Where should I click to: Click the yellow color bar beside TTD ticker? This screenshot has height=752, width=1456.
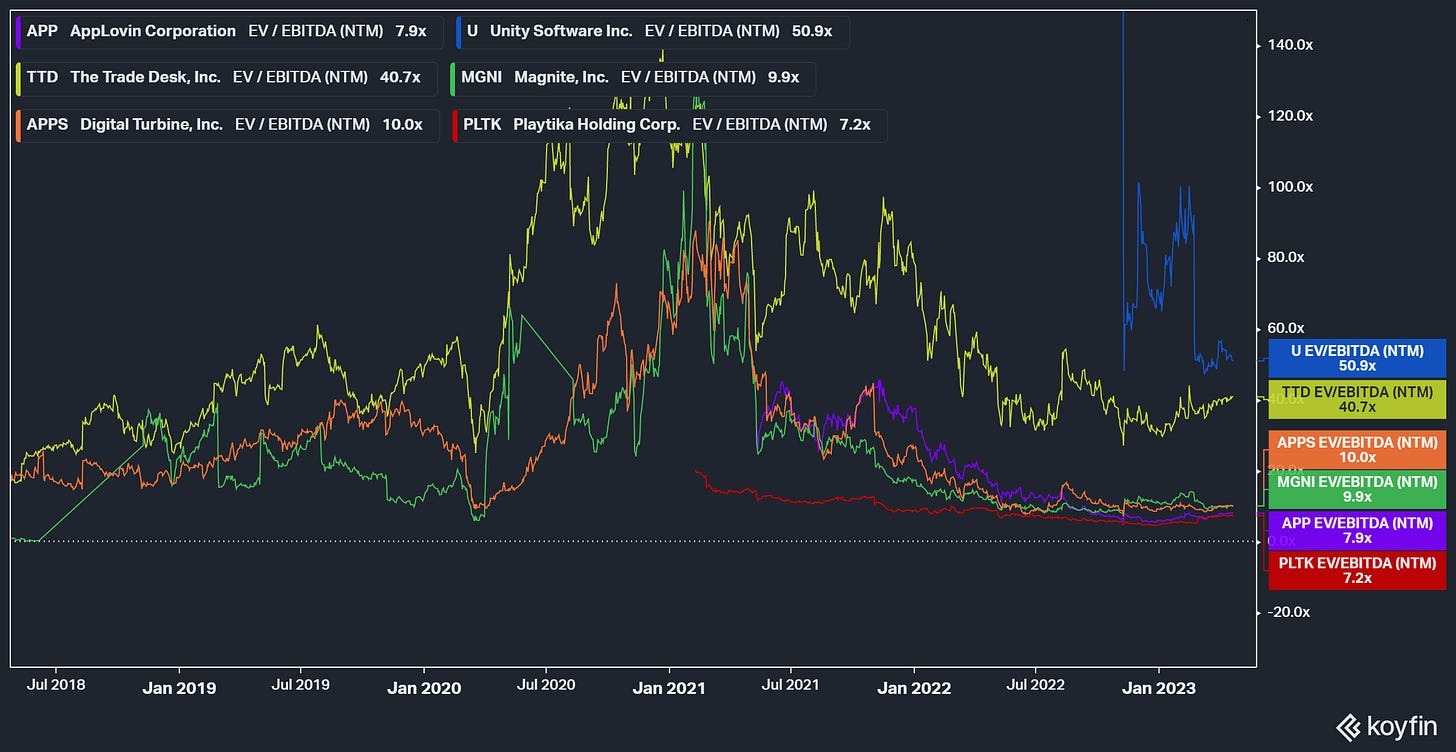18,78
